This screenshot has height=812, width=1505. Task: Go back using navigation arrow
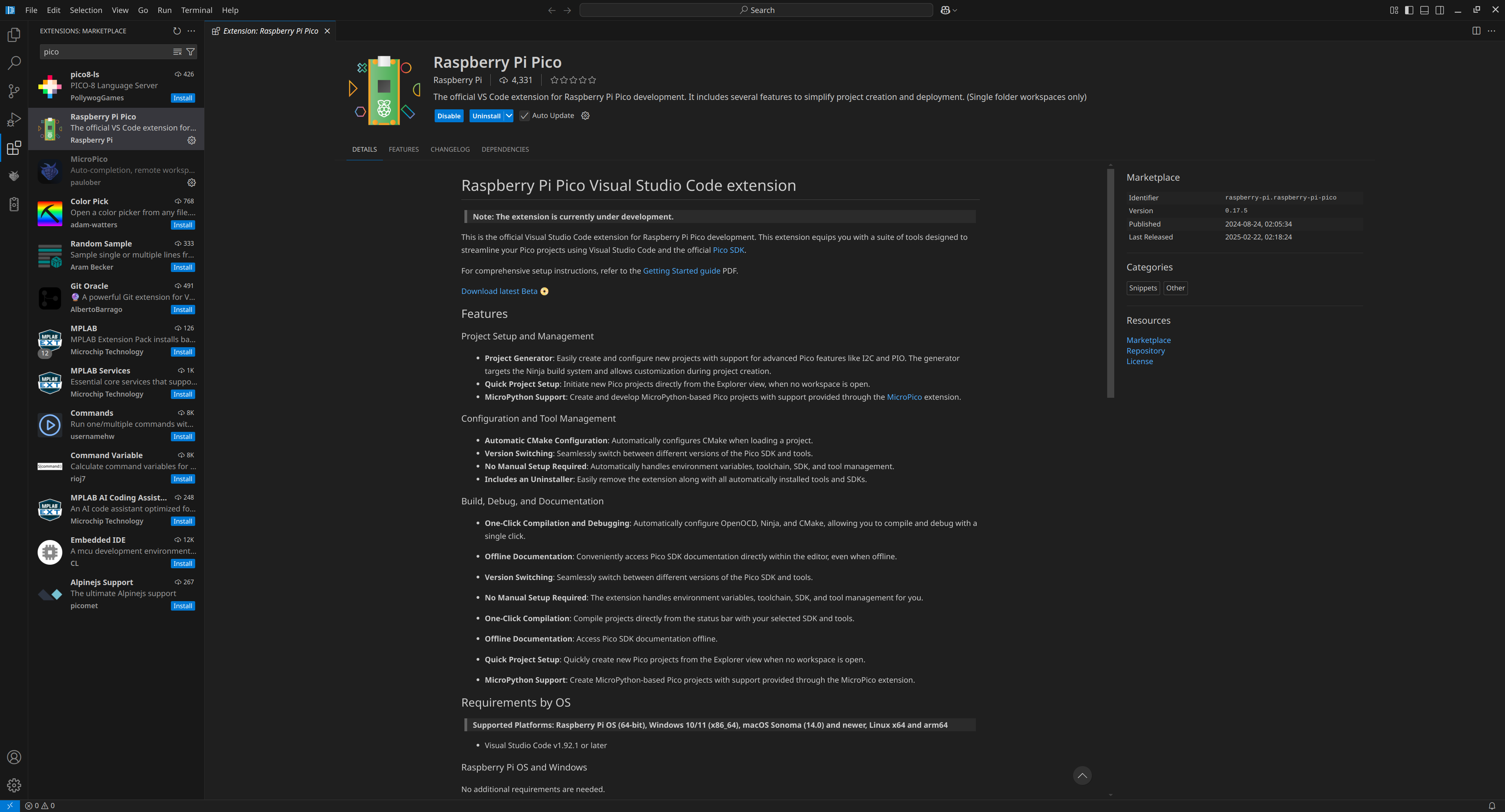click(551, 10)
